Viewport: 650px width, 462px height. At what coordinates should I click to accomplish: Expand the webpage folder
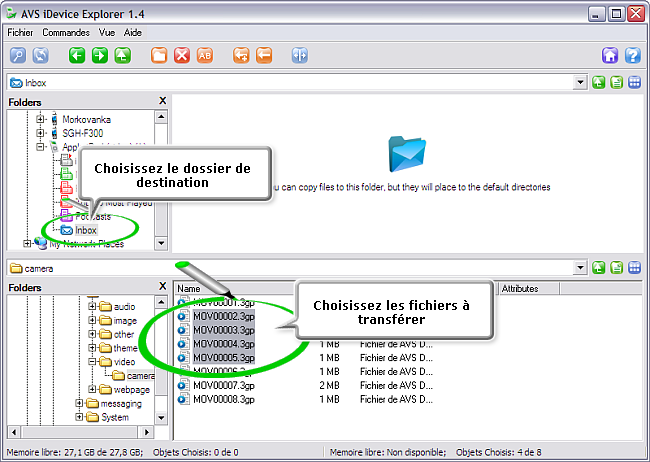click(x=92, y=389)
